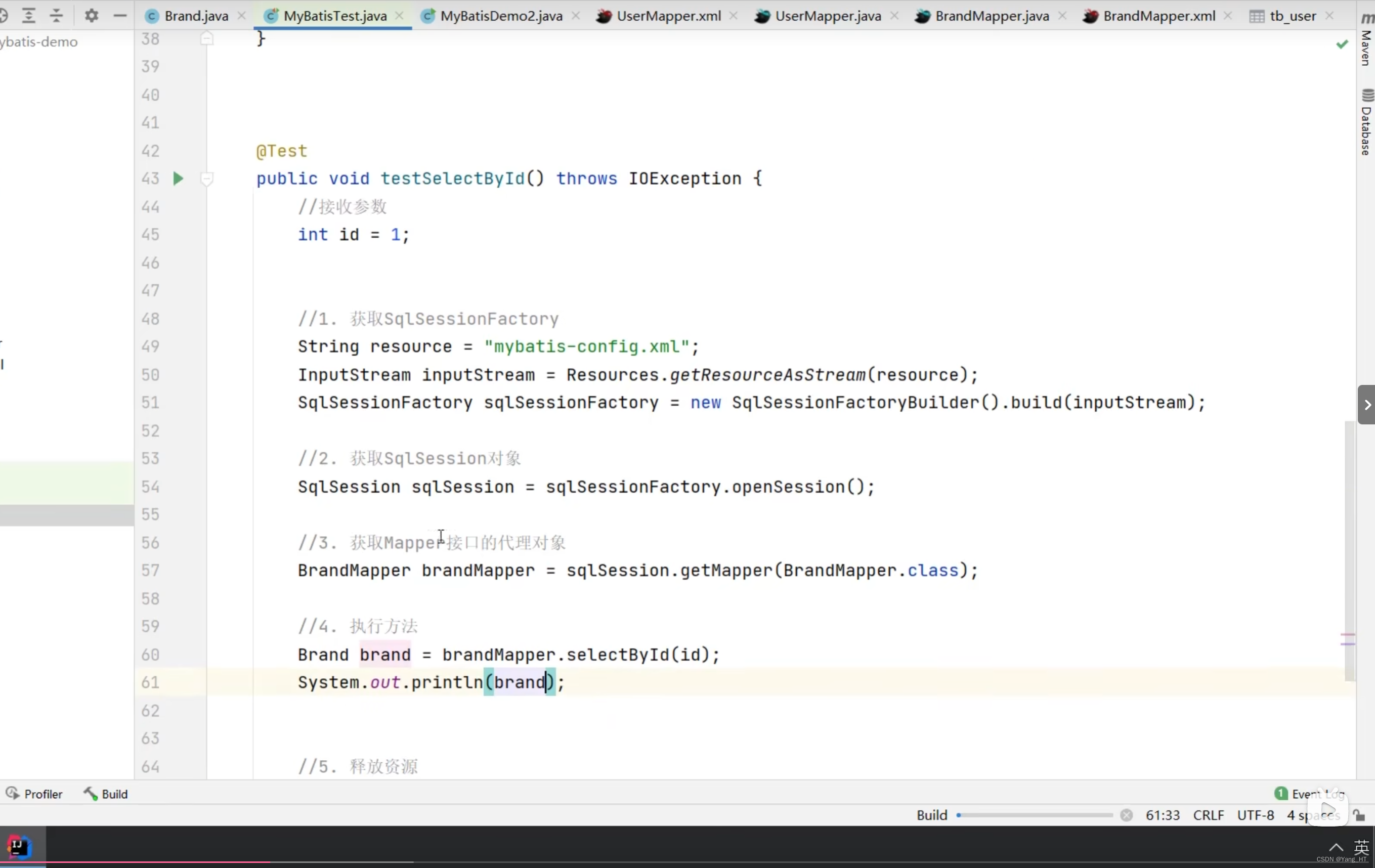1375x868 pixels.
Task: Open project view settings gear
Action: (x=92, y=15)
